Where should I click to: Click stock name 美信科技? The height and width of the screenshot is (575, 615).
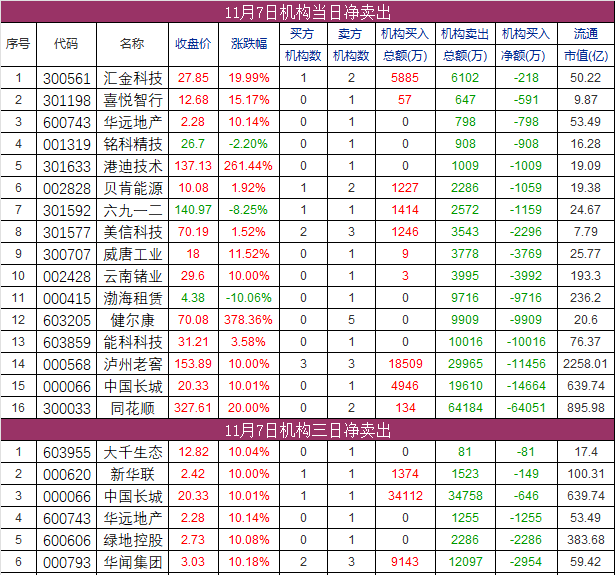(x=133, y=232)
